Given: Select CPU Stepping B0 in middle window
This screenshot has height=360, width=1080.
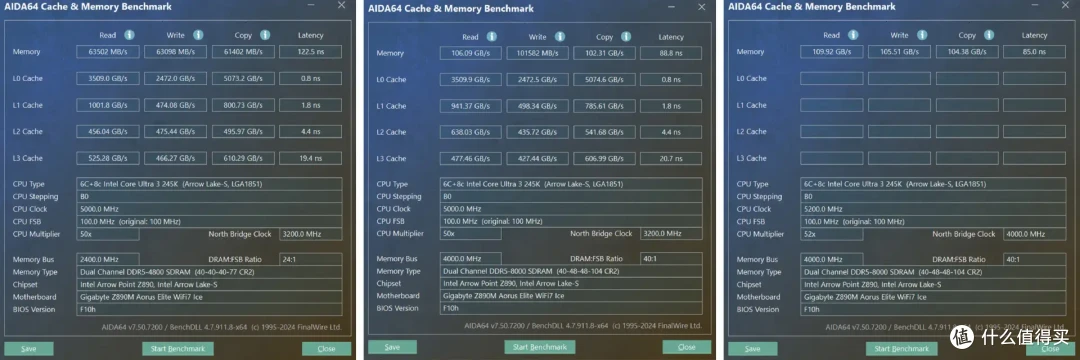Looking at the screenshot, I should coord(571,196).
